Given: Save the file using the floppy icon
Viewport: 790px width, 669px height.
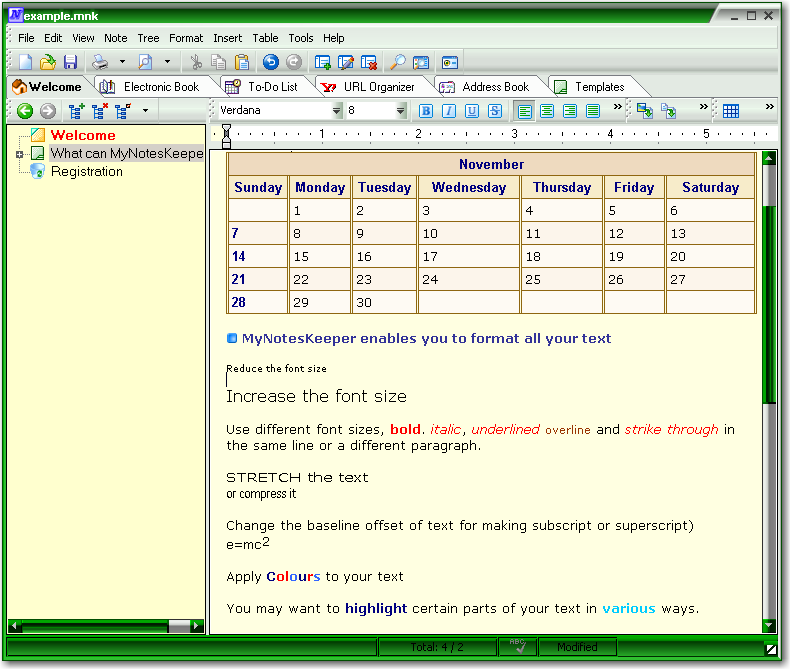Looking at the screenshot, I should pos(71,62).
